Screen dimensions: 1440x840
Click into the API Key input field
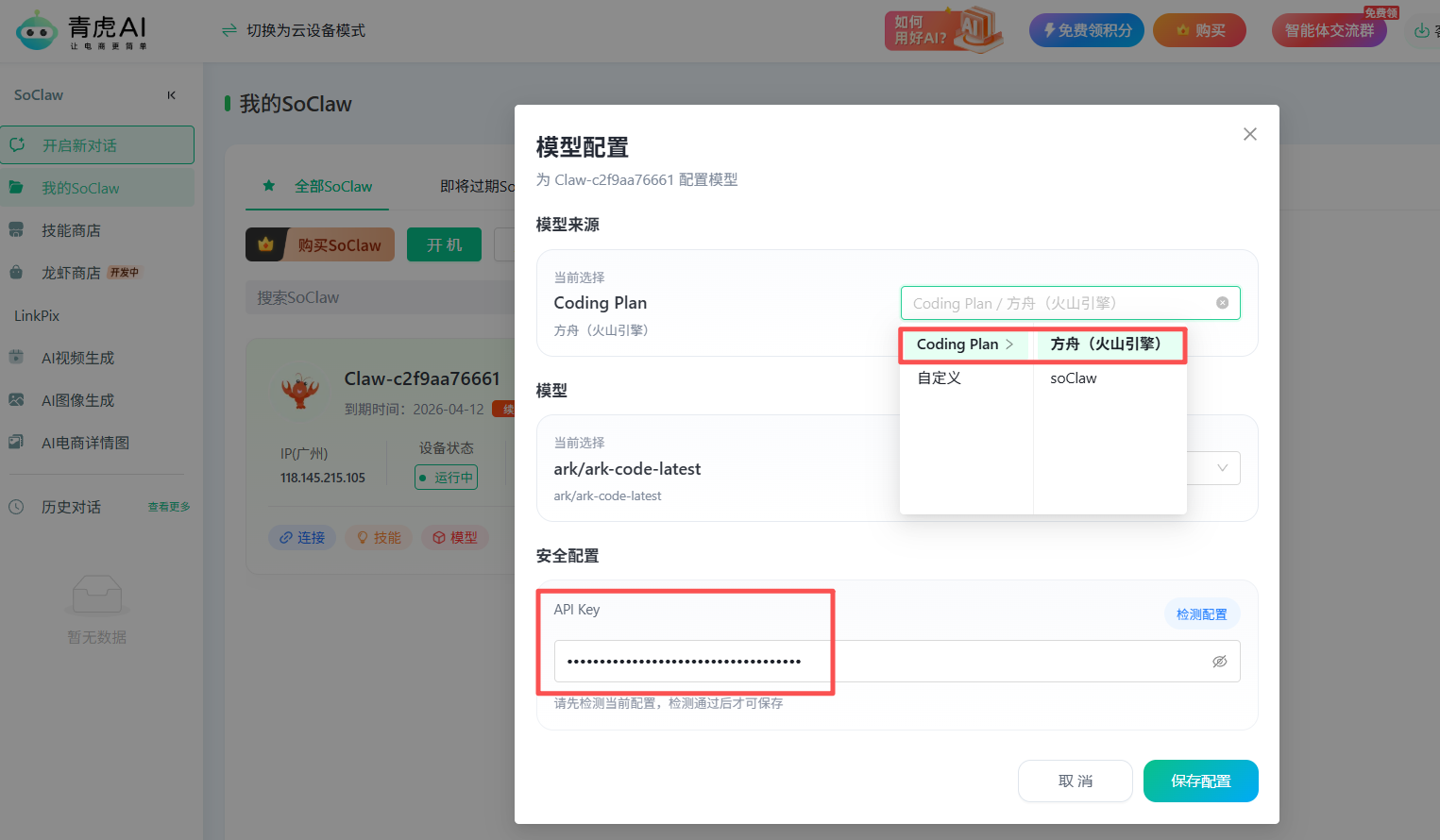coord(897,662)
